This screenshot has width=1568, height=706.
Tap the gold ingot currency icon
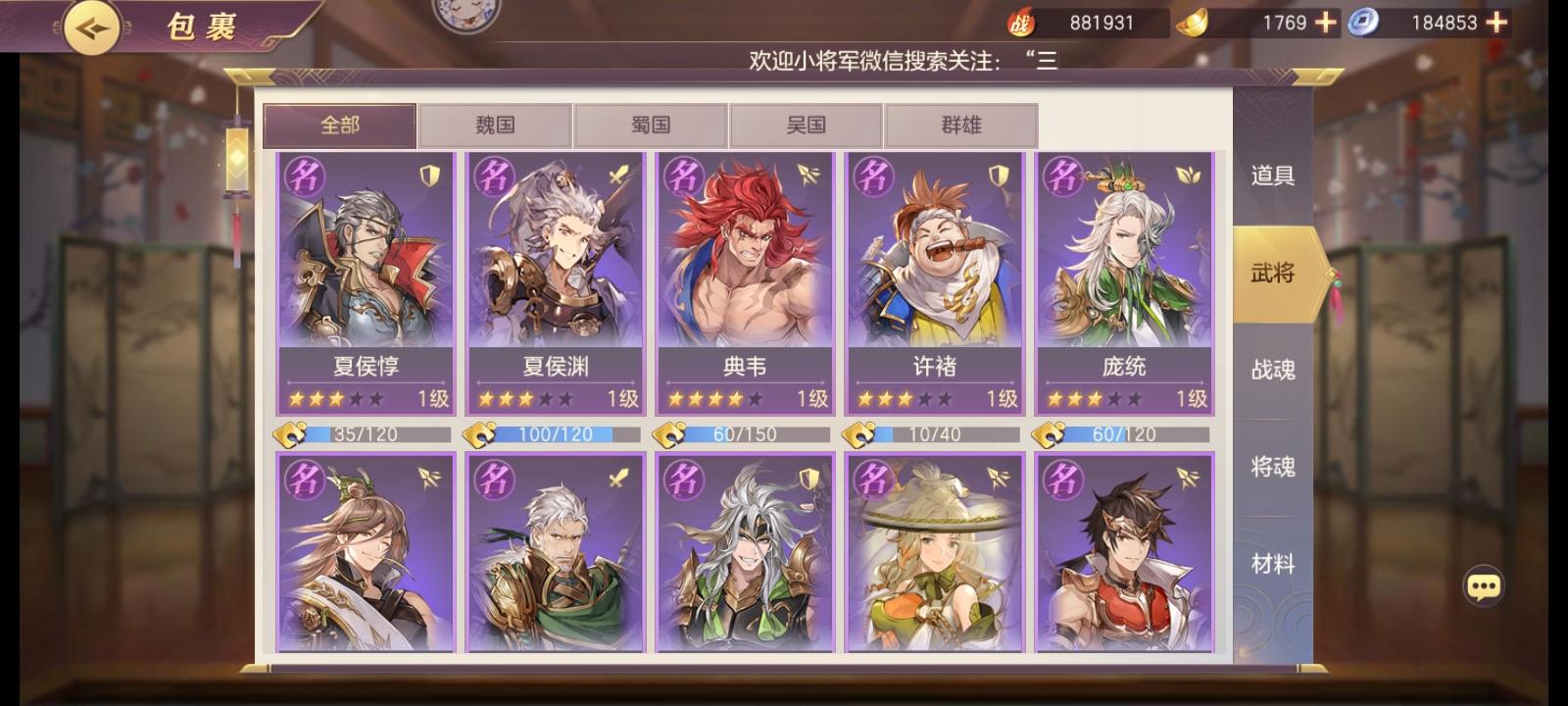pos(1191,23)
